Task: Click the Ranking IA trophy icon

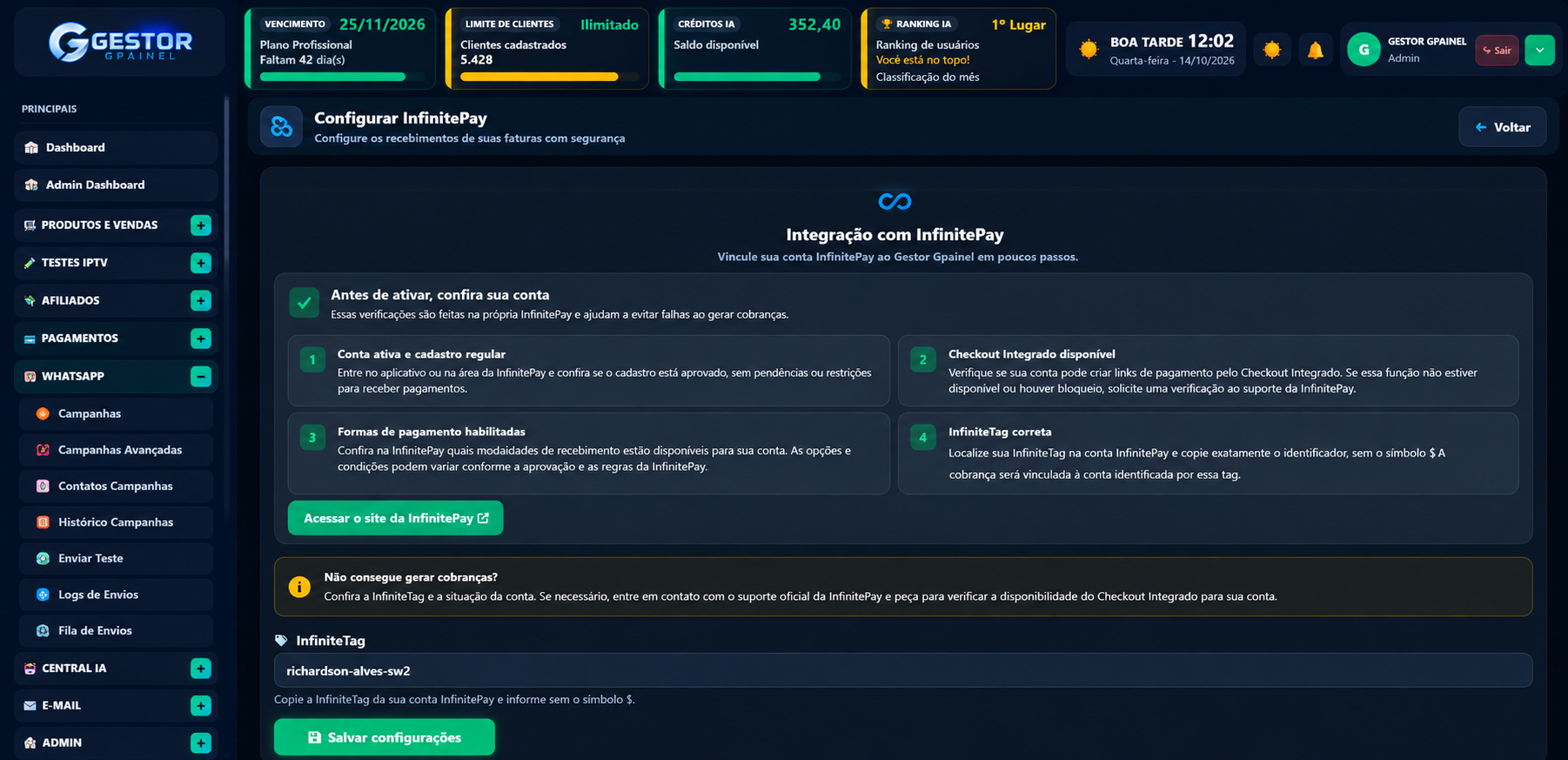Action: [887, 24]
